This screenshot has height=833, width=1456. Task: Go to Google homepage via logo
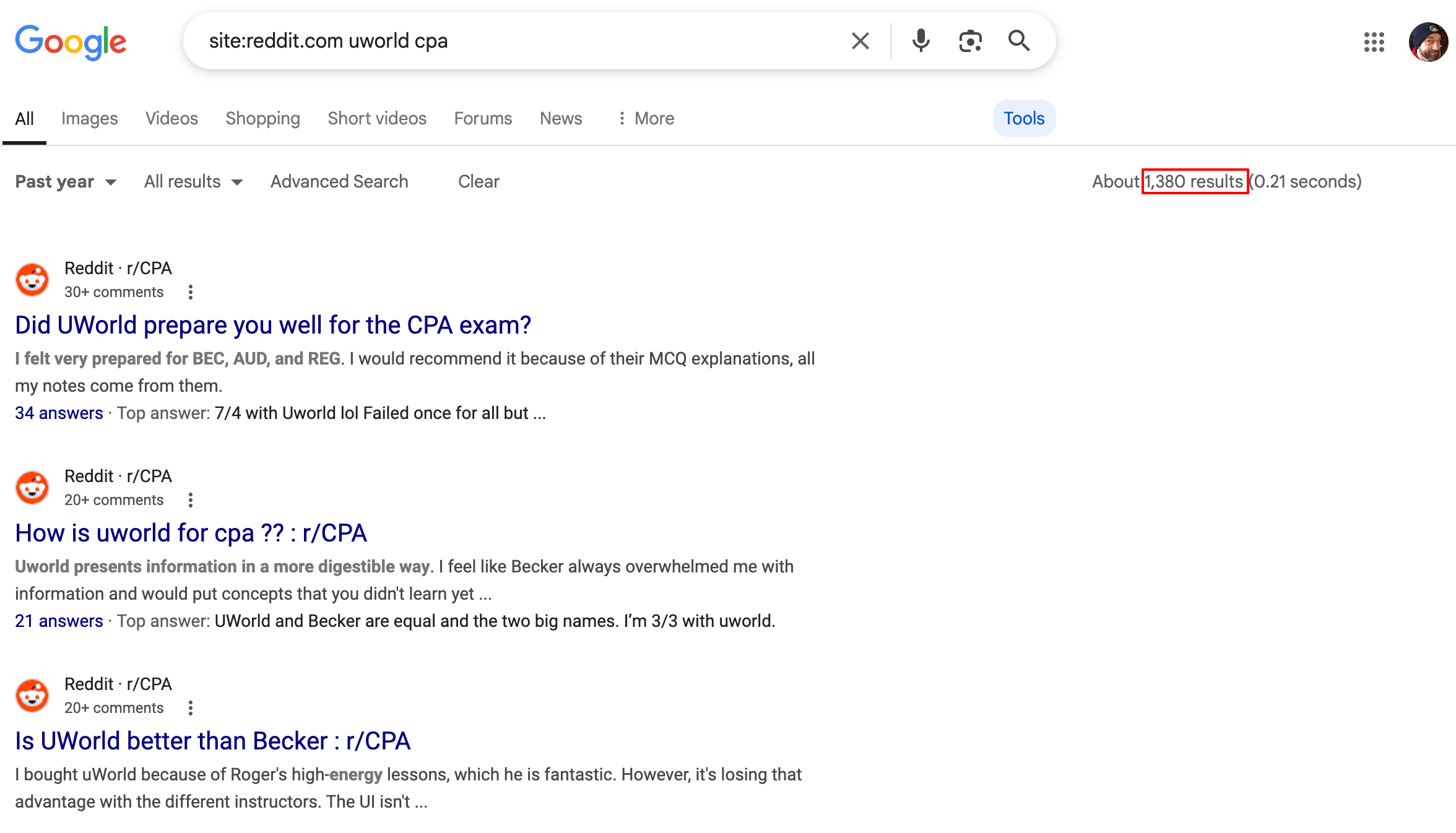[71, 42]
